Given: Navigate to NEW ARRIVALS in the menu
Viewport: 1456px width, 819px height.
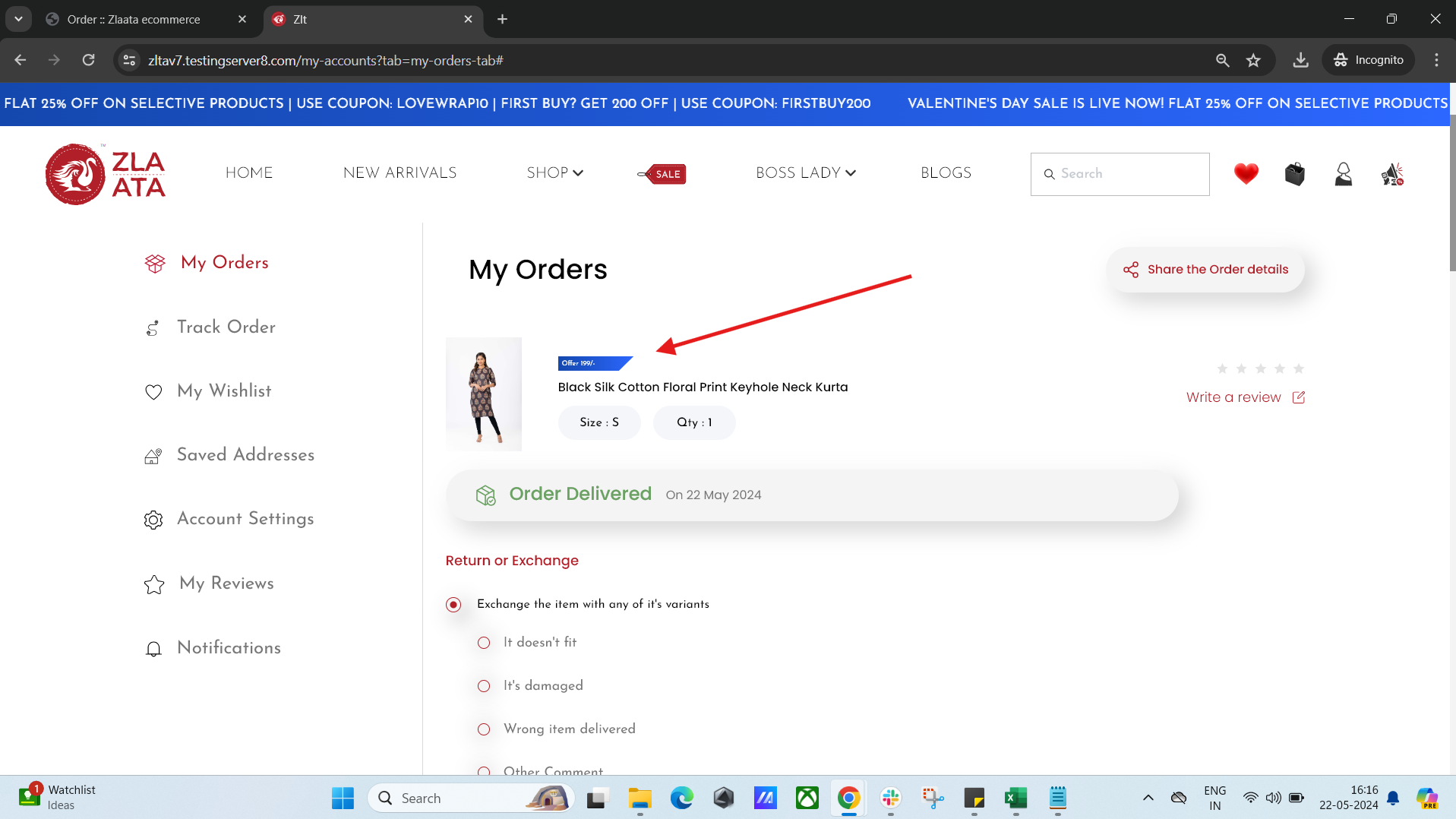Looking at the screenshot, I should coord(400,173).
